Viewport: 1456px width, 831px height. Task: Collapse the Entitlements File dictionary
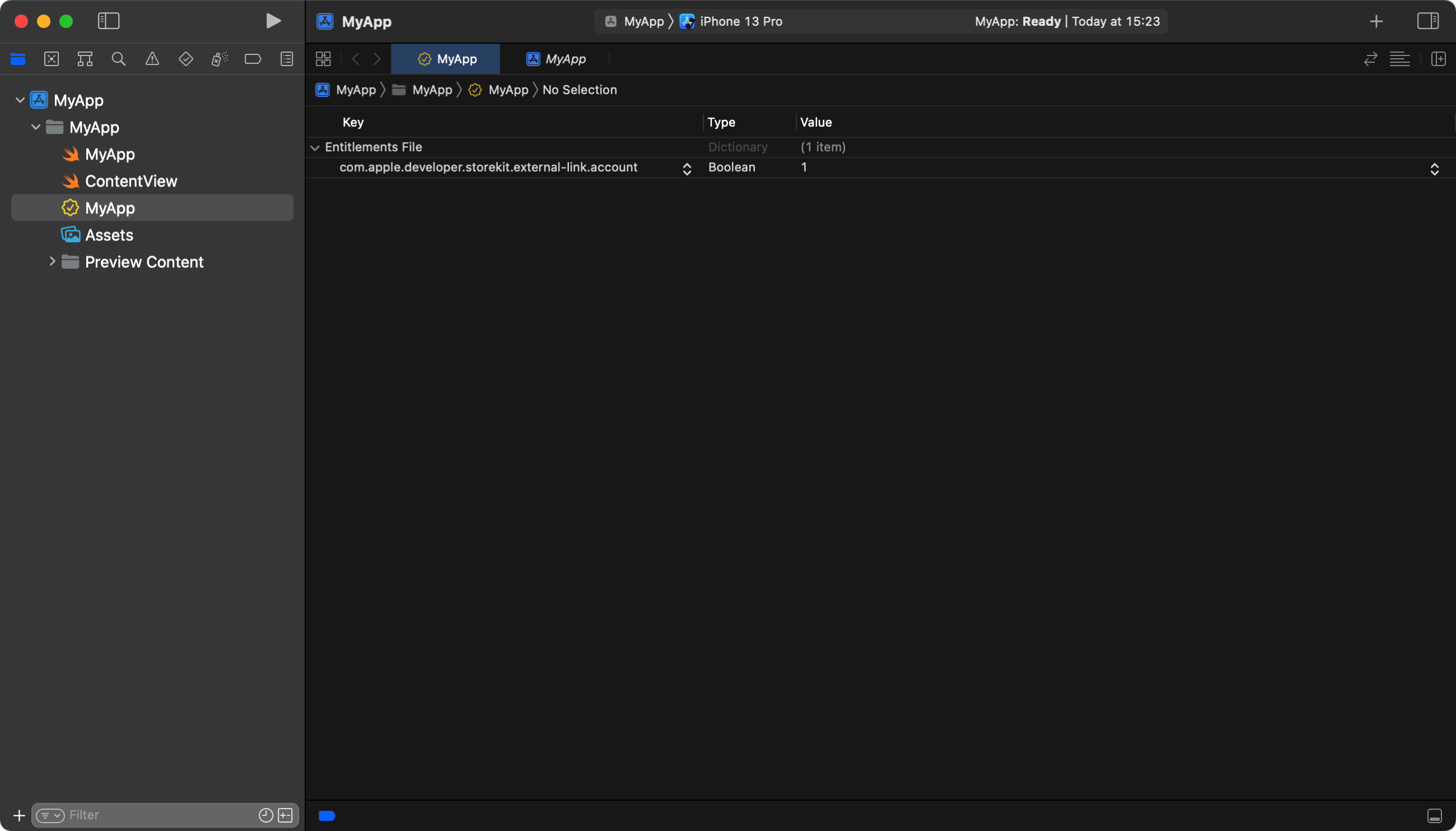317,147
